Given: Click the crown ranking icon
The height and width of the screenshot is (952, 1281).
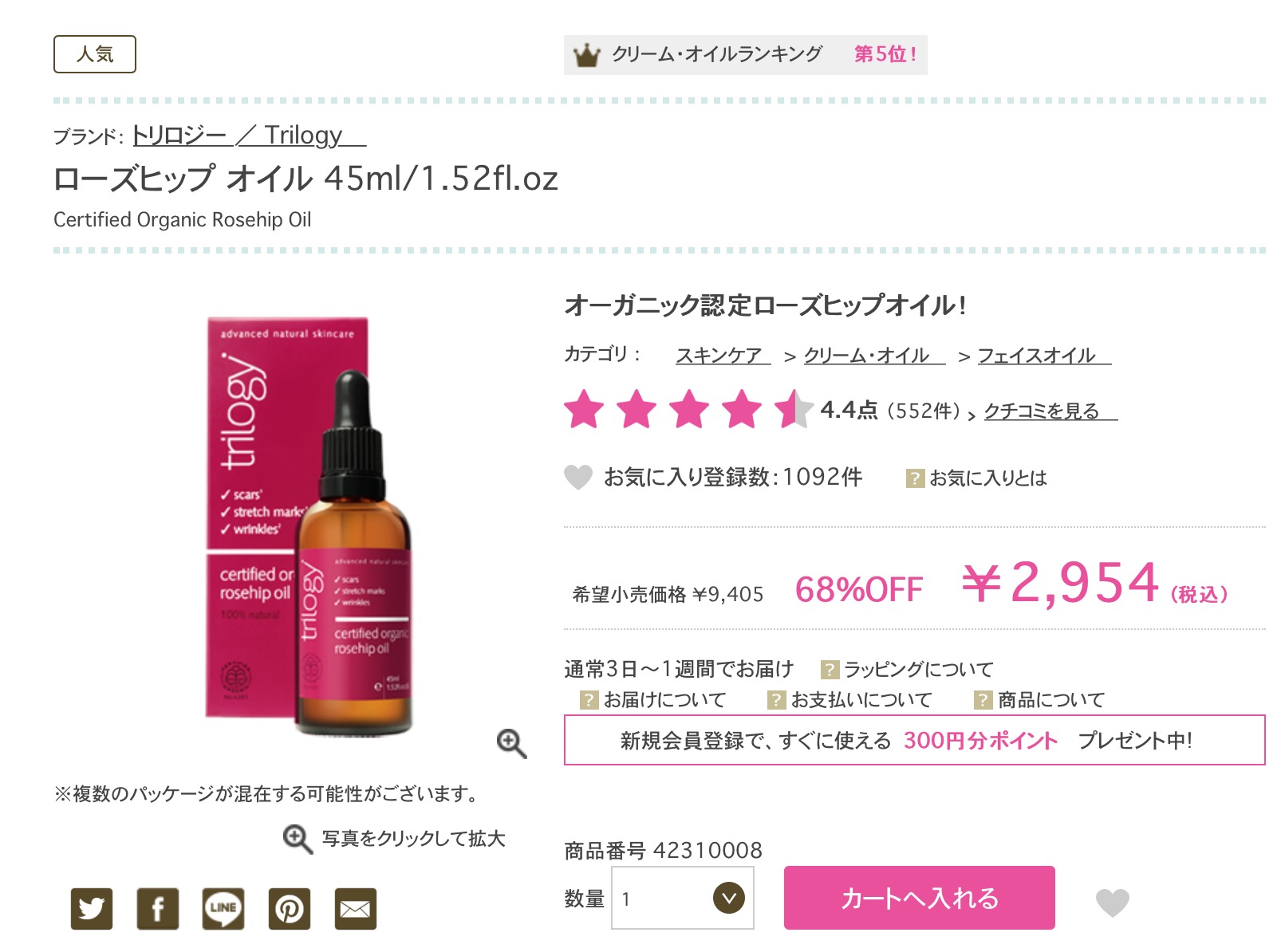Looking at the screenshot, I should (587, 55).
